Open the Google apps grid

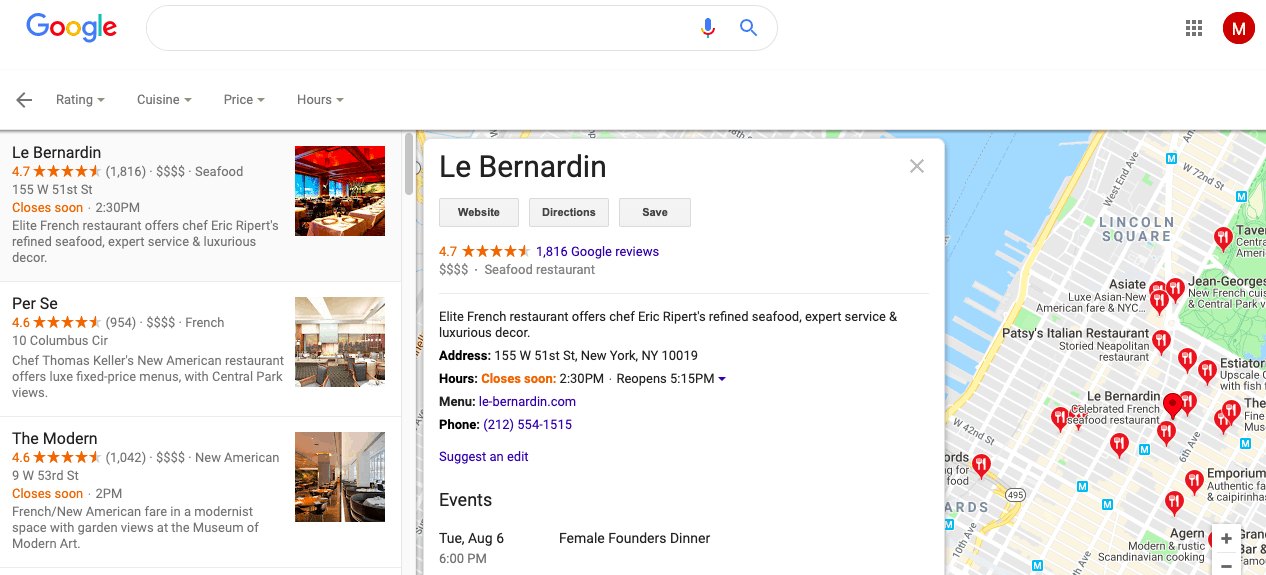(x=1193, y=28)
